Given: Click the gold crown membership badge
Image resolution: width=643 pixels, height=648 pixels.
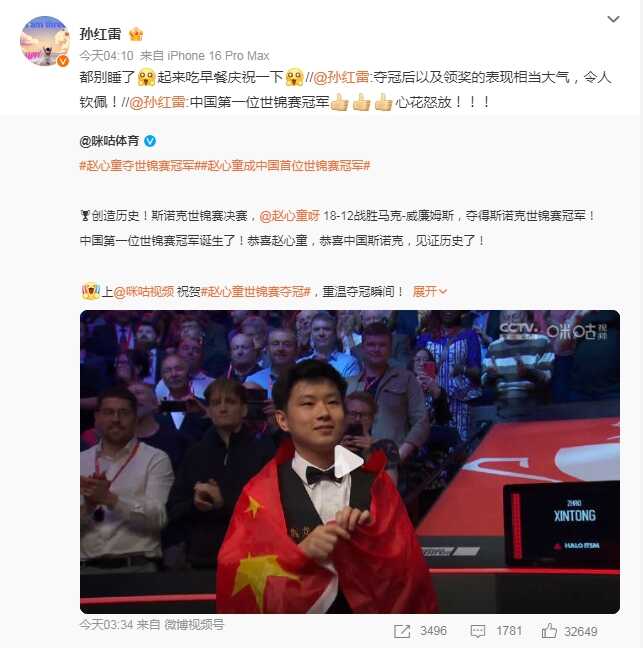Looking at the screenshot, I should click(x=136, y=34).
